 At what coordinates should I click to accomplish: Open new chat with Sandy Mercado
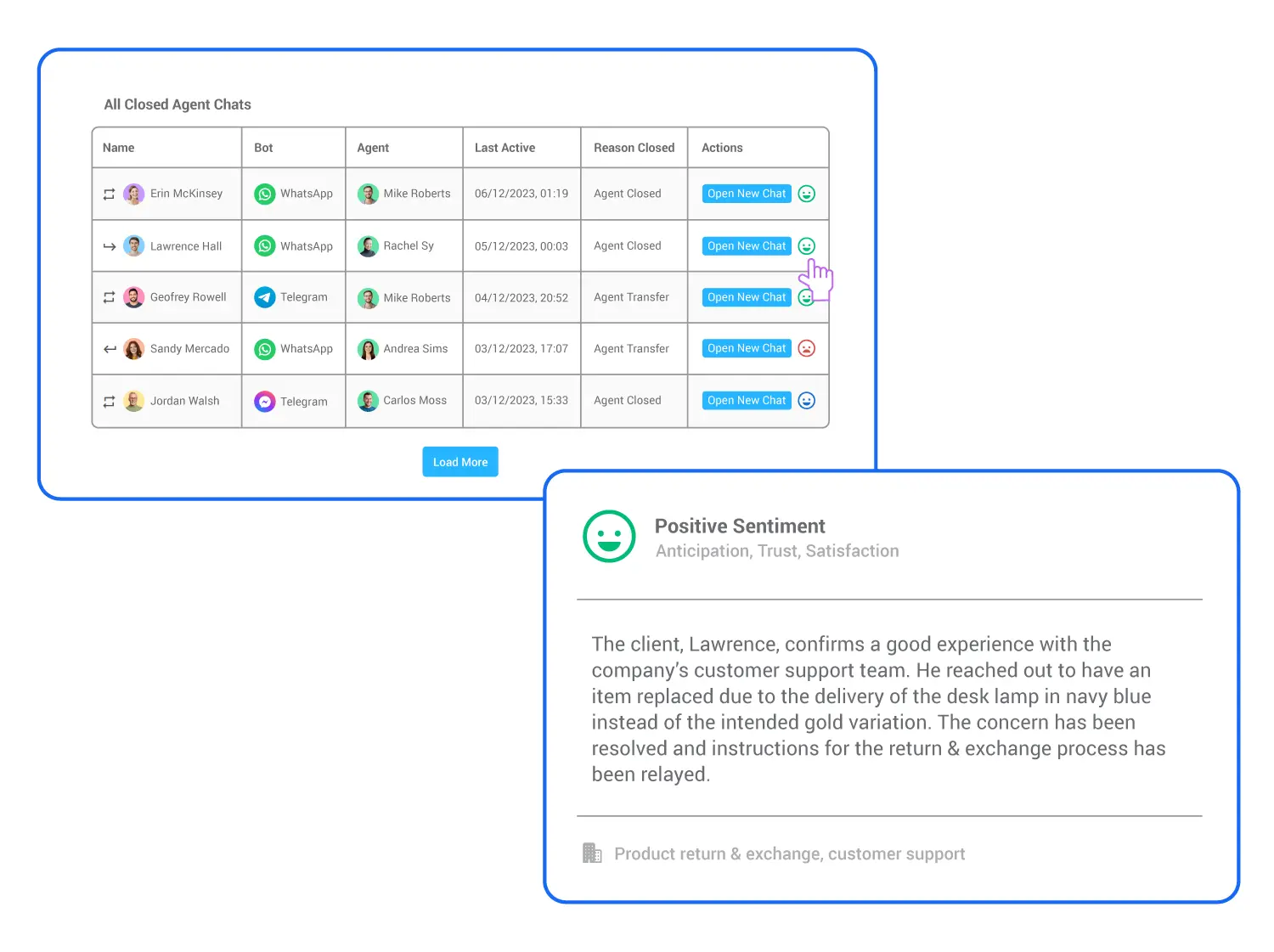[746, 348]
